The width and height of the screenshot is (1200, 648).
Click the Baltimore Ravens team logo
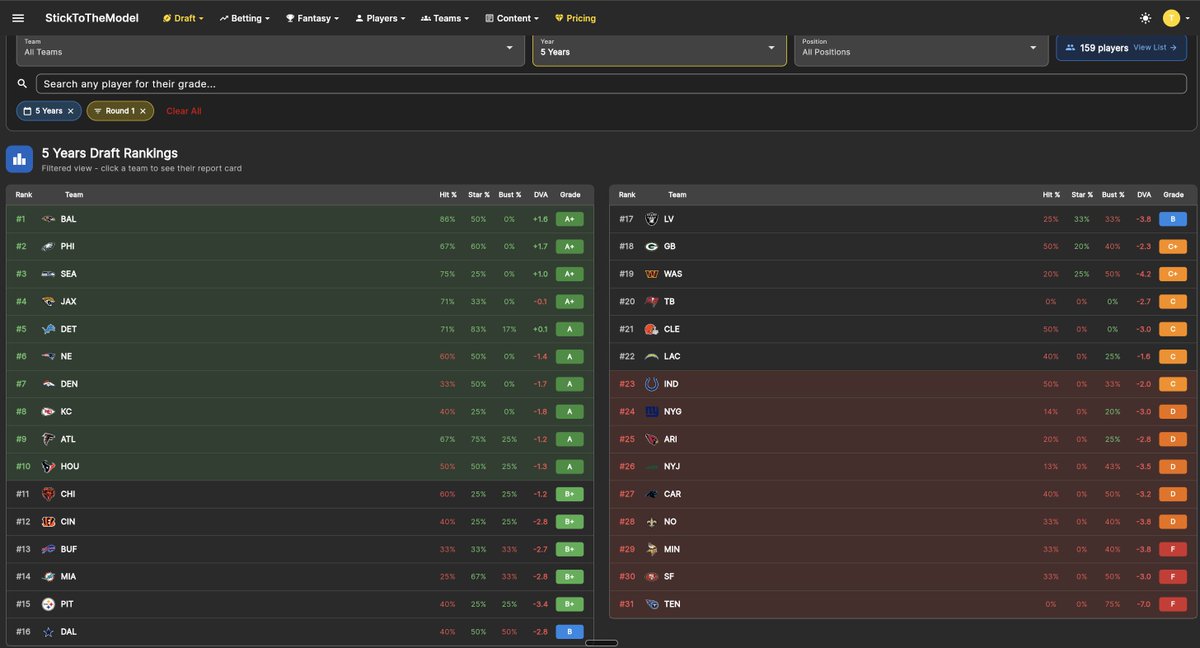[x=48, y=219]
